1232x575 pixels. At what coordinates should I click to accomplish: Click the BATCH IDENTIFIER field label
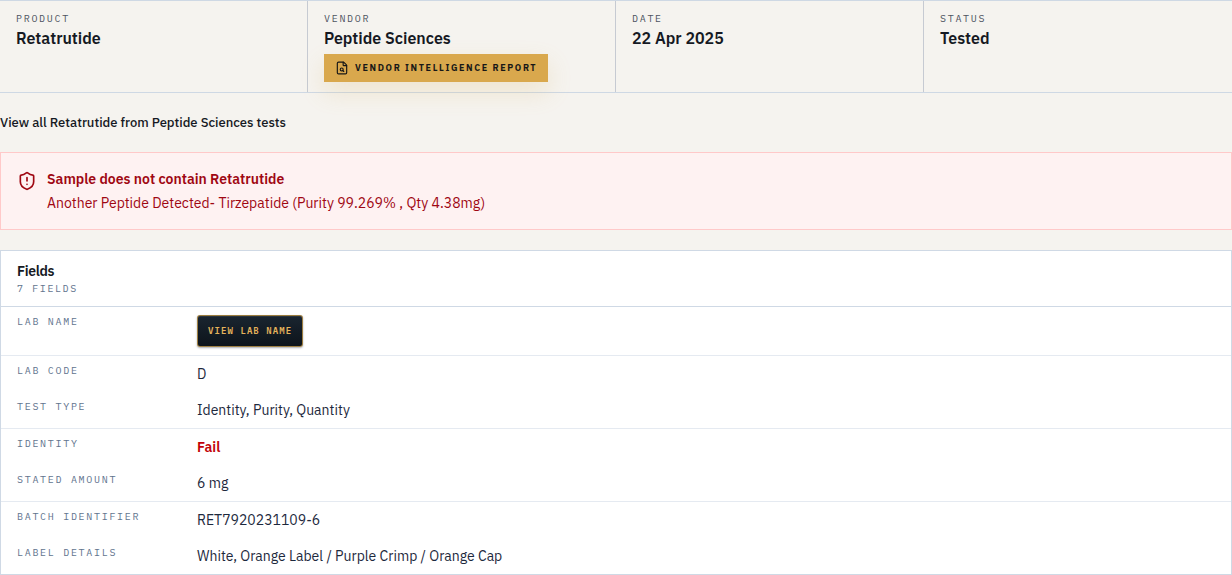78,517
